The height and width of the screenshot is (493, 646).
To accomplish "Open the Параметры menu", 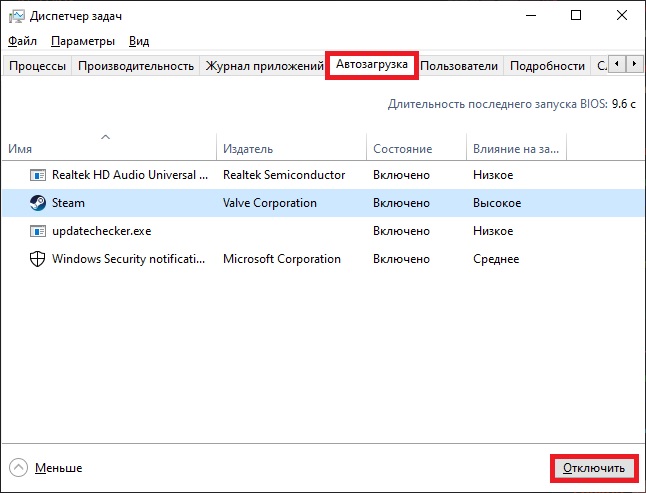I will [82, 41].
